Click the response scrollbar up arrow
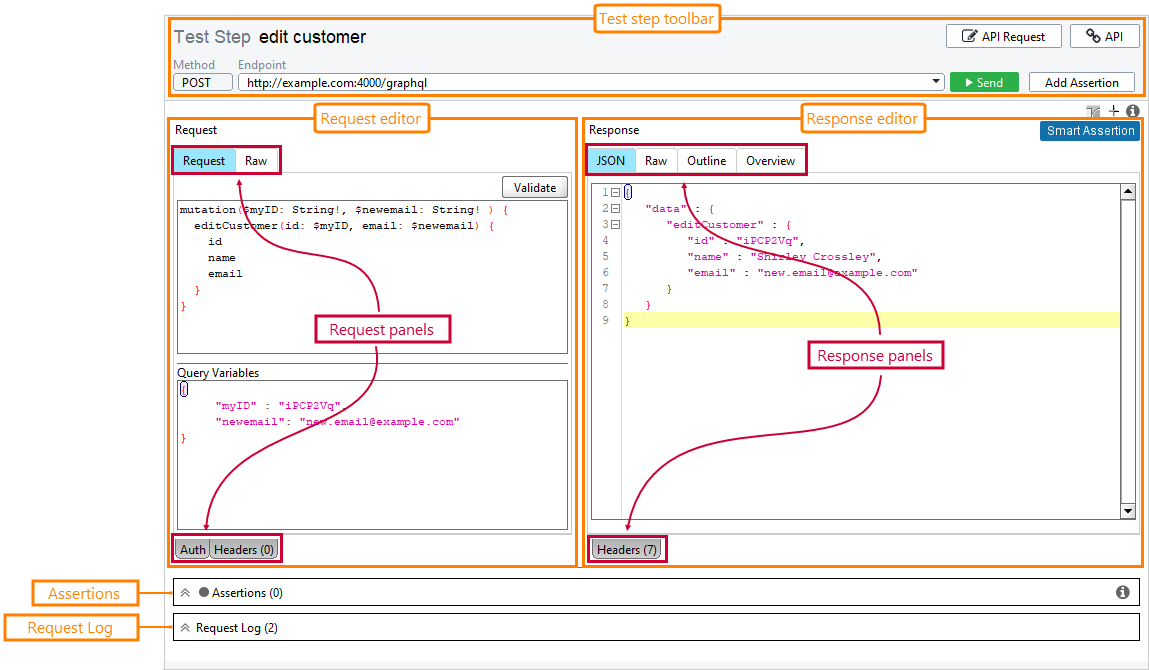Screen dimensions: 1149x670 pyautogui.click(x=1128, y=192)
